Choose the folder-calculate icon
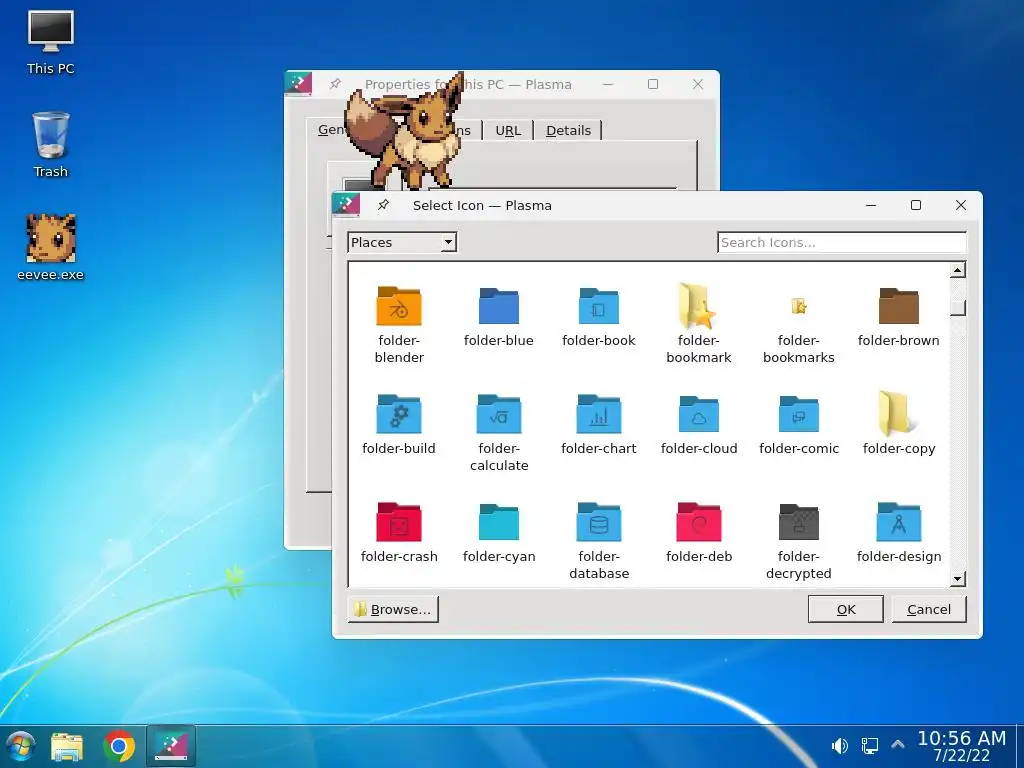The width and height of the screenshot is (1024, 768). pyautogui.click(x=499, y=414)
